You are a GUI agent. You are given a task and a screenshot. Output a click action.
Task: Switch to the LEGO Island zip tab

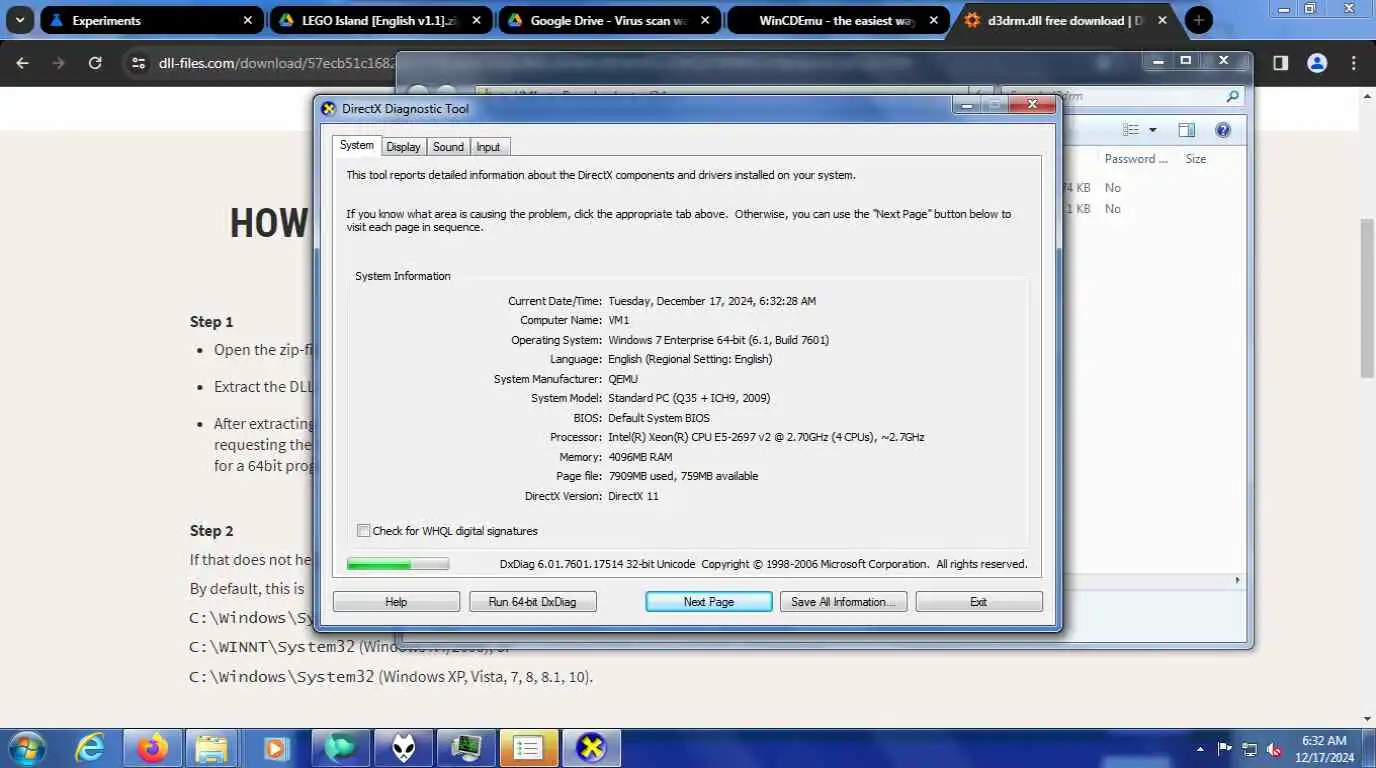(381, 20)
